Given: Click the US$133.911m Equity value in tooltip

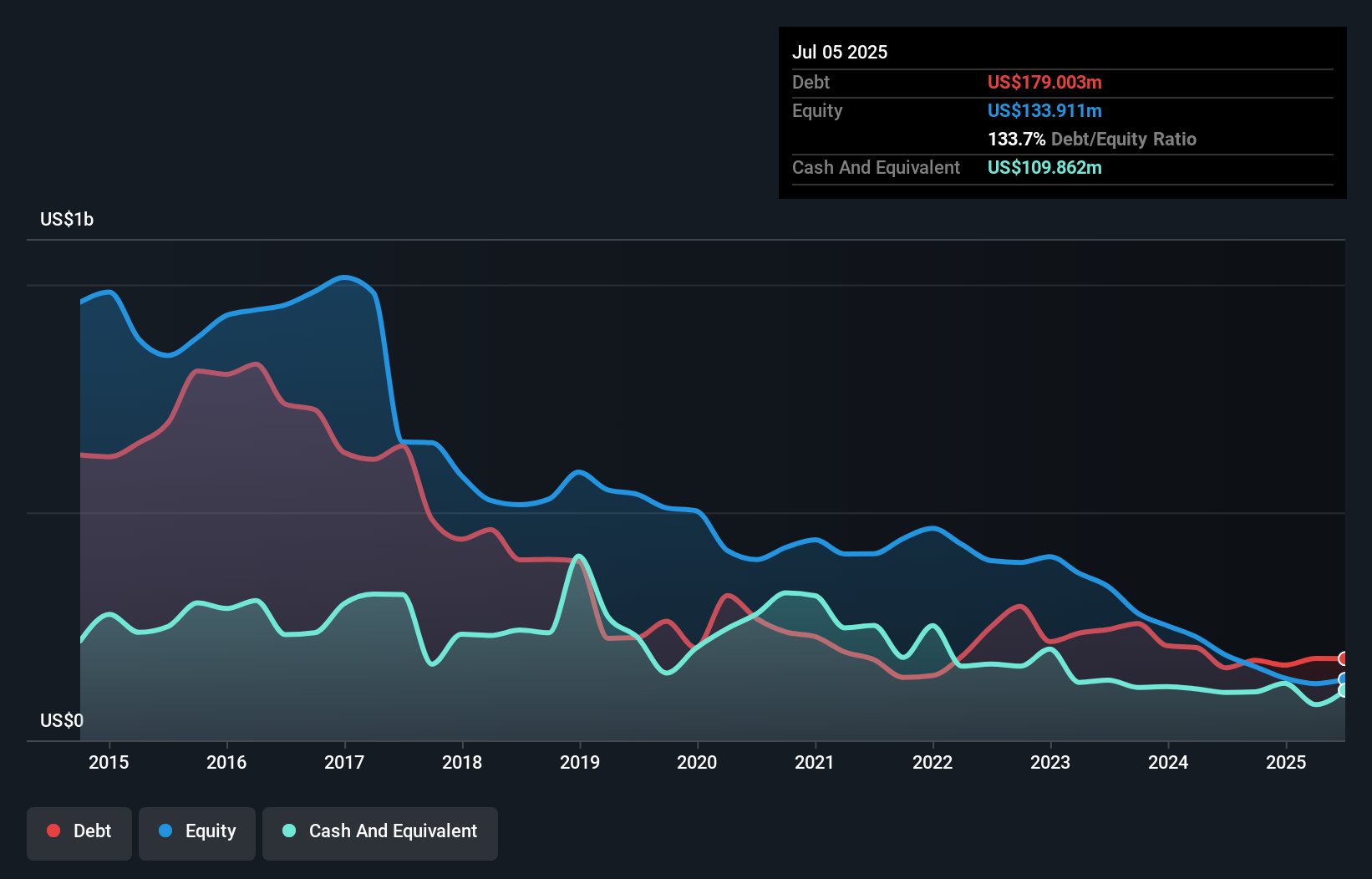Looking at the screenshot, I should 1044,110.
